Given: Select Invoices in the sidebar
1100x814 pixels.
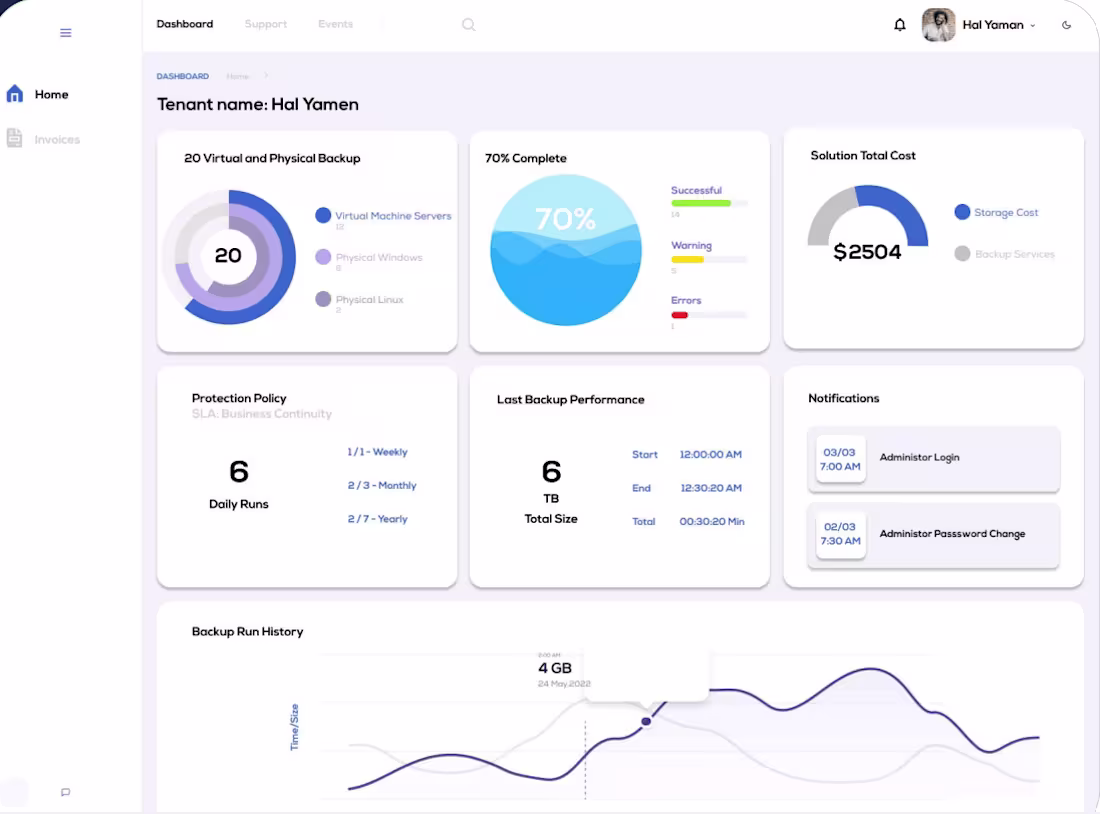Looking at the screenshot, I should pos(57,140).
